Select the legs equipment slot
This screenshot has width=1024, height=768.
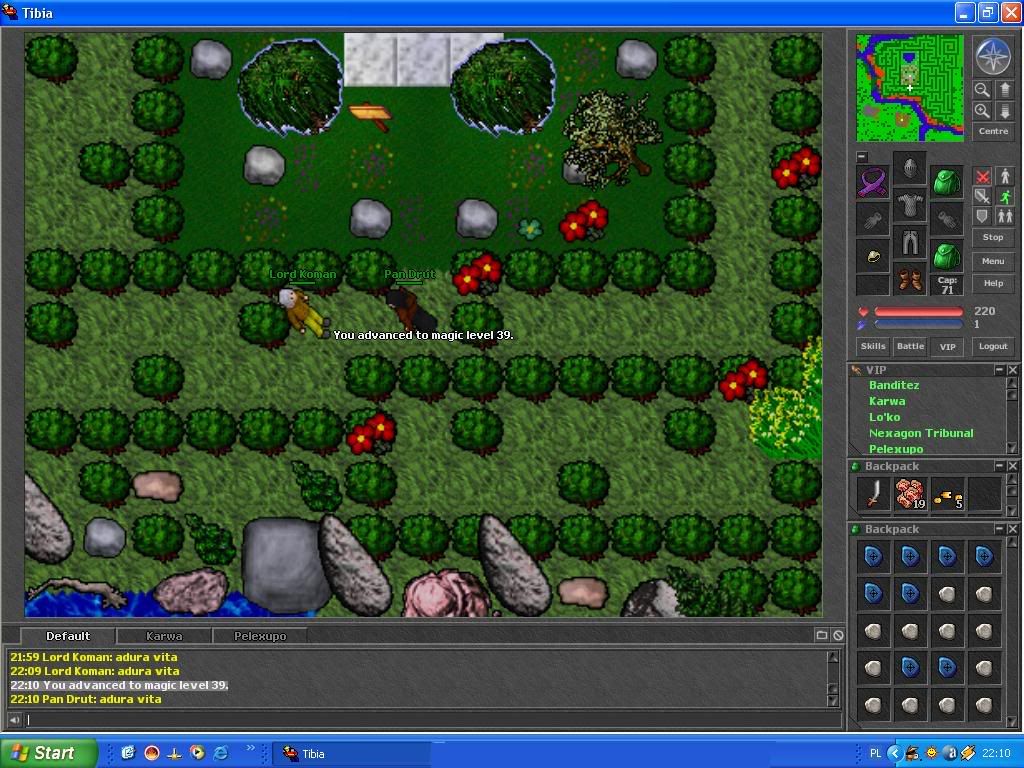point(910,243)
